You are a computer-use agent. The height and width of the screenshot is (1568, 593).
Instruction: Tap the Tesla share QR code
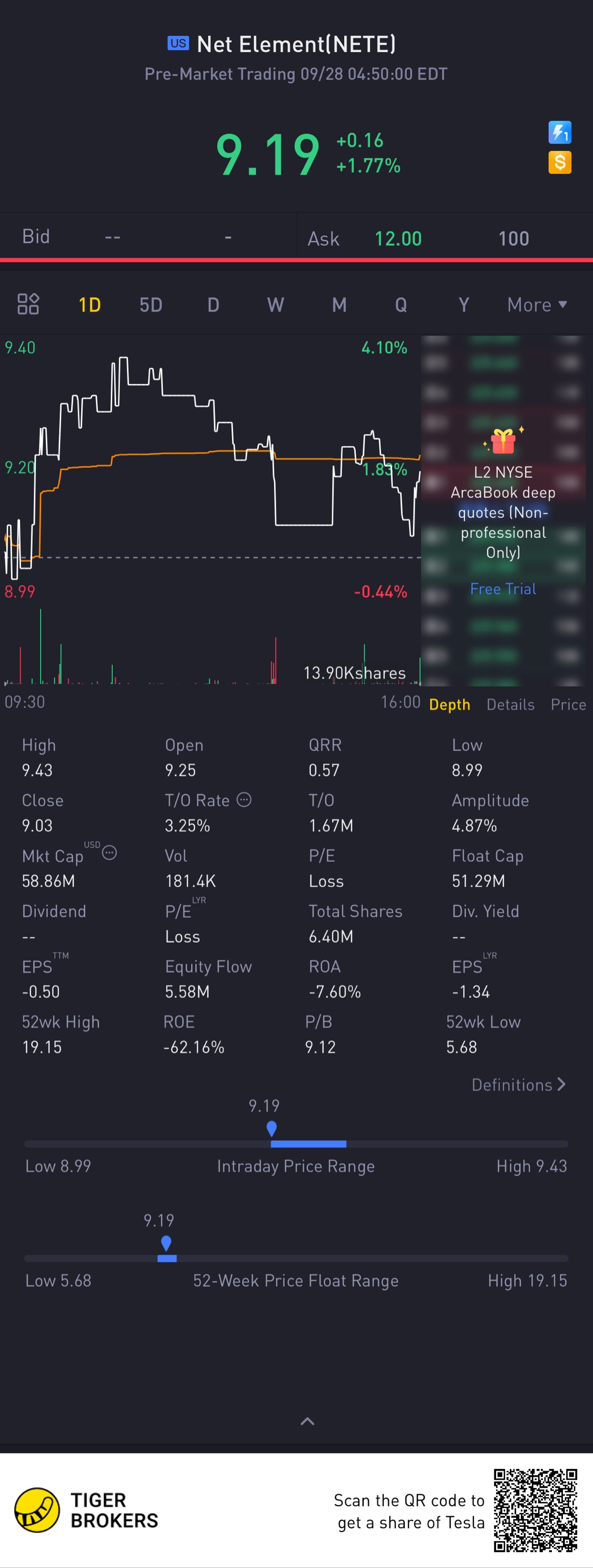534,1509
